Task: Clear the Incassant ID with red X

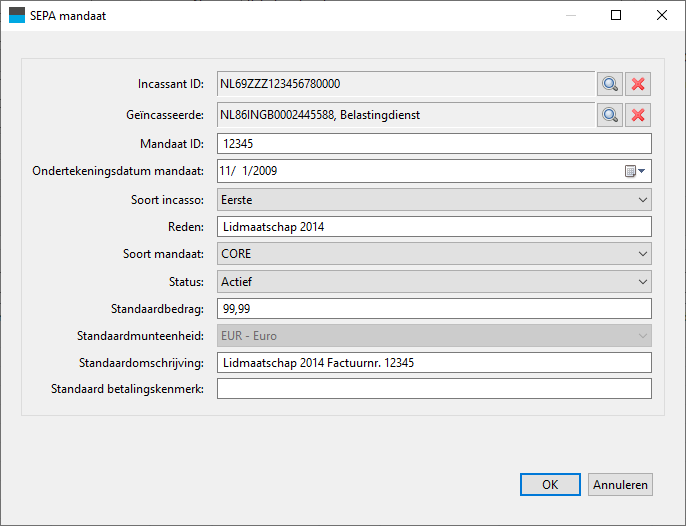Action: [638, 84]
